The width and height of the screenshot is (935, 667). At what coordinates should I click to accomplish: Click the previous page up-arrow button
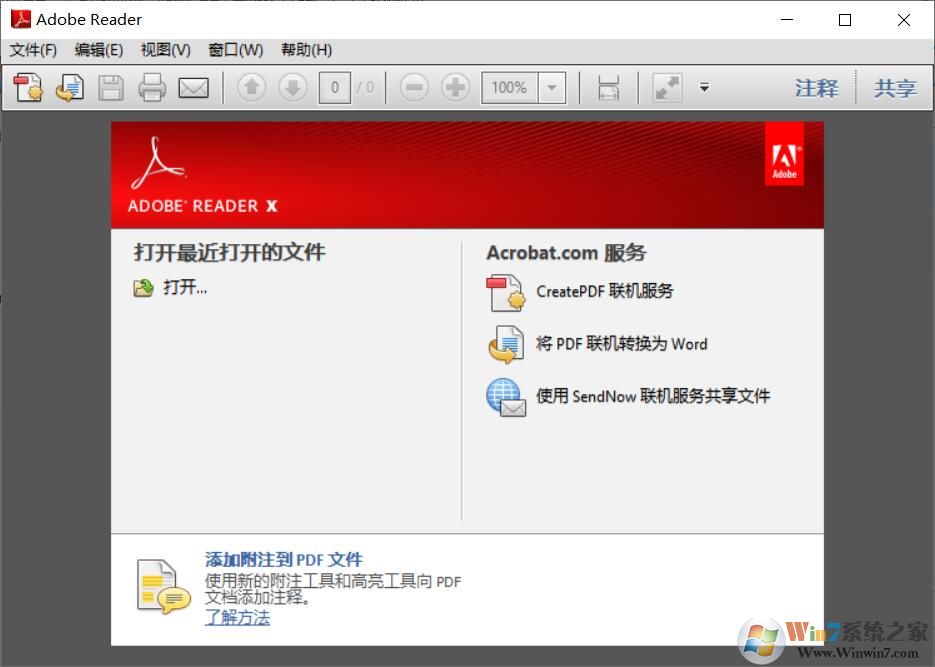coord(250,88)
